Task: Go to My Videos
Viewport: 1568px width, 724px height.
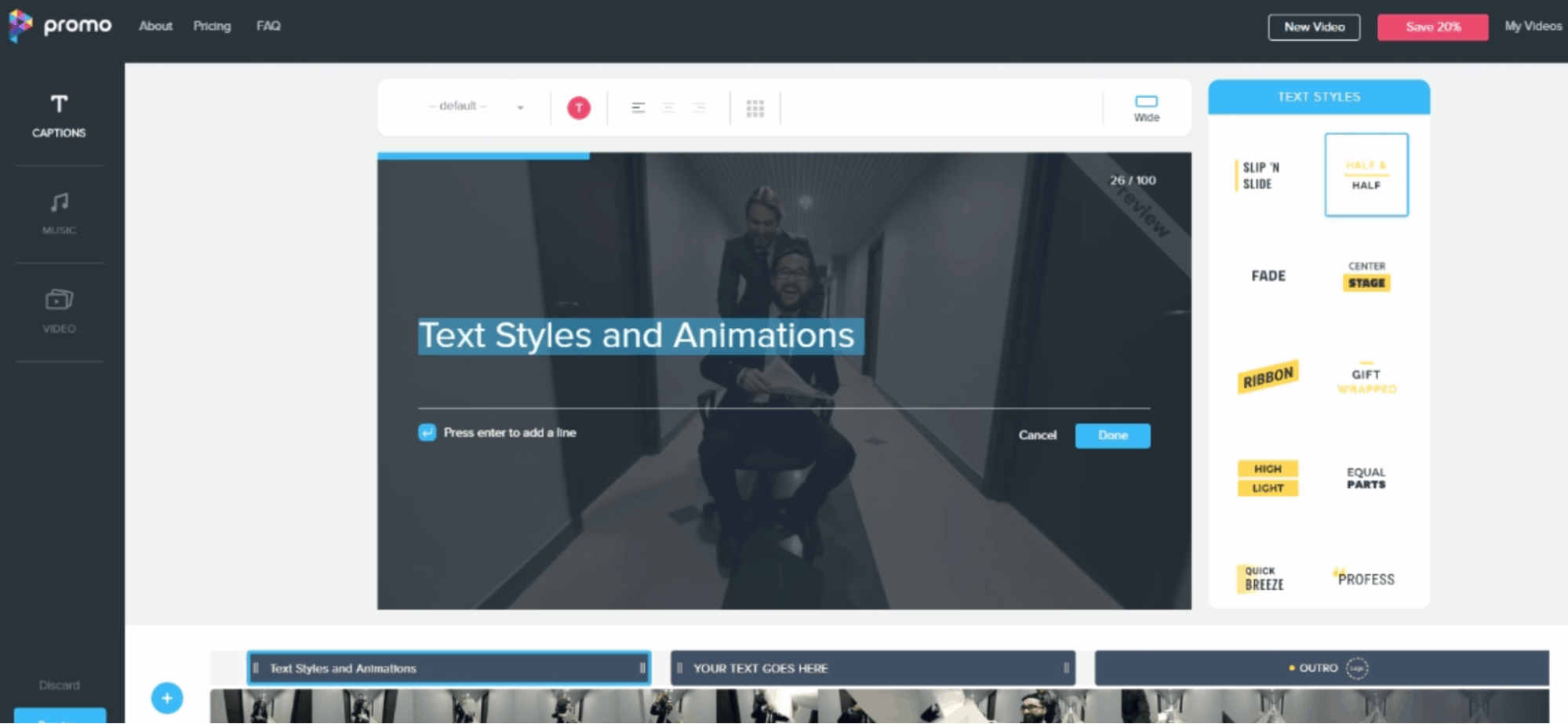Action: [1533, 26]
